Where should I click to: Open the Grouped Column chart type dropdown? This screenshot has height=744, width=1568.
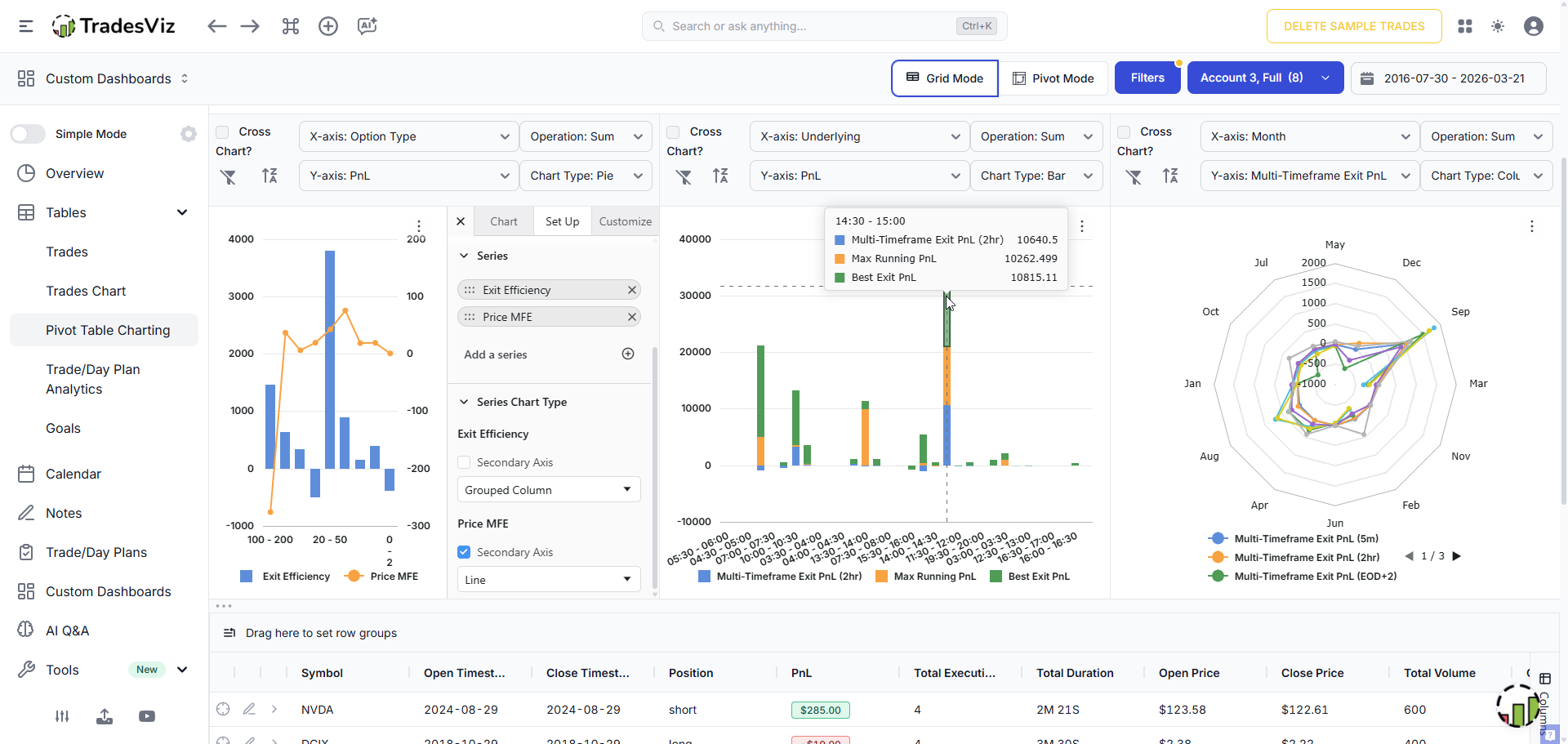pos(548,490)
